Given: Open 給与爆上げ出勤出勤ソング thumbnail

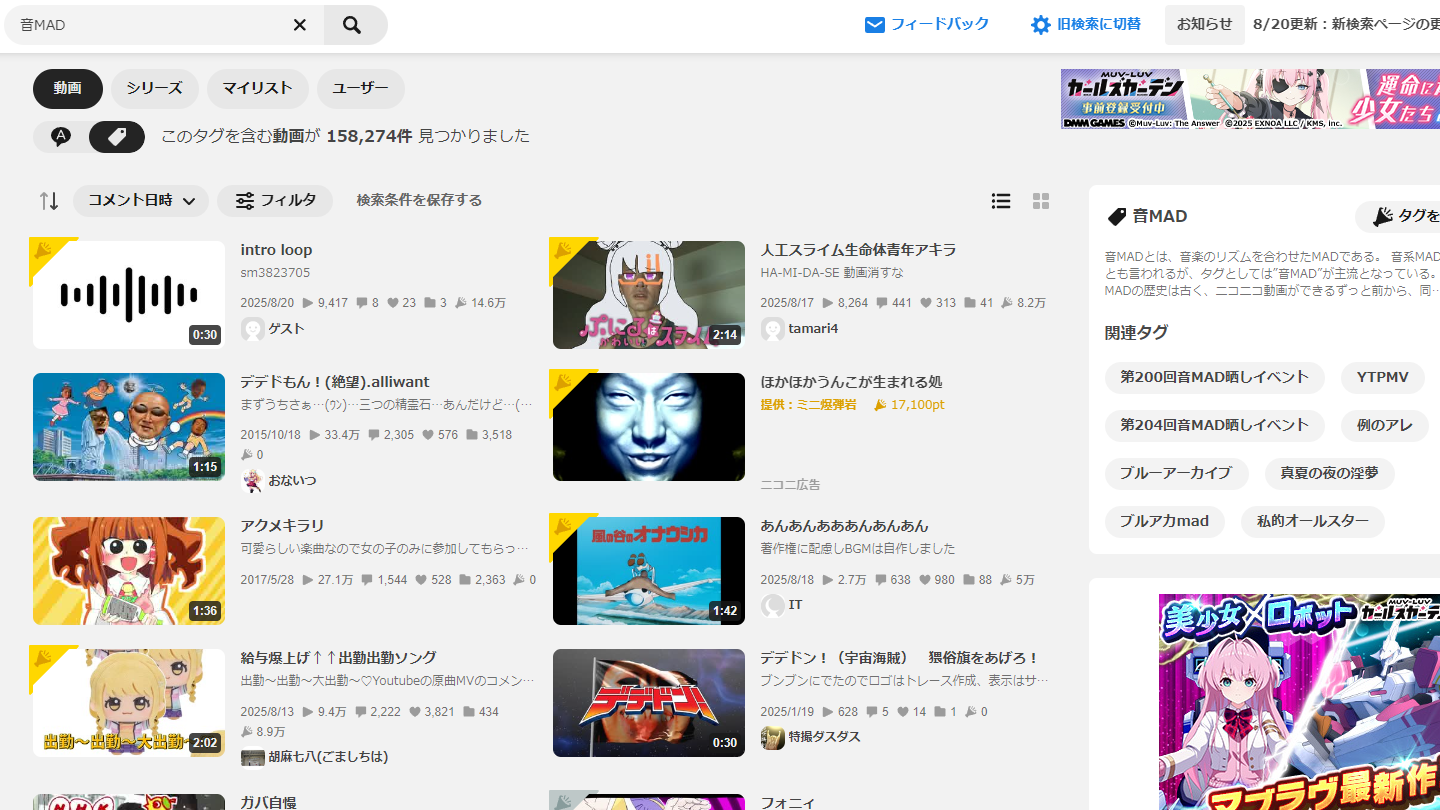Looking at the screenshot, I should [129, 703].
